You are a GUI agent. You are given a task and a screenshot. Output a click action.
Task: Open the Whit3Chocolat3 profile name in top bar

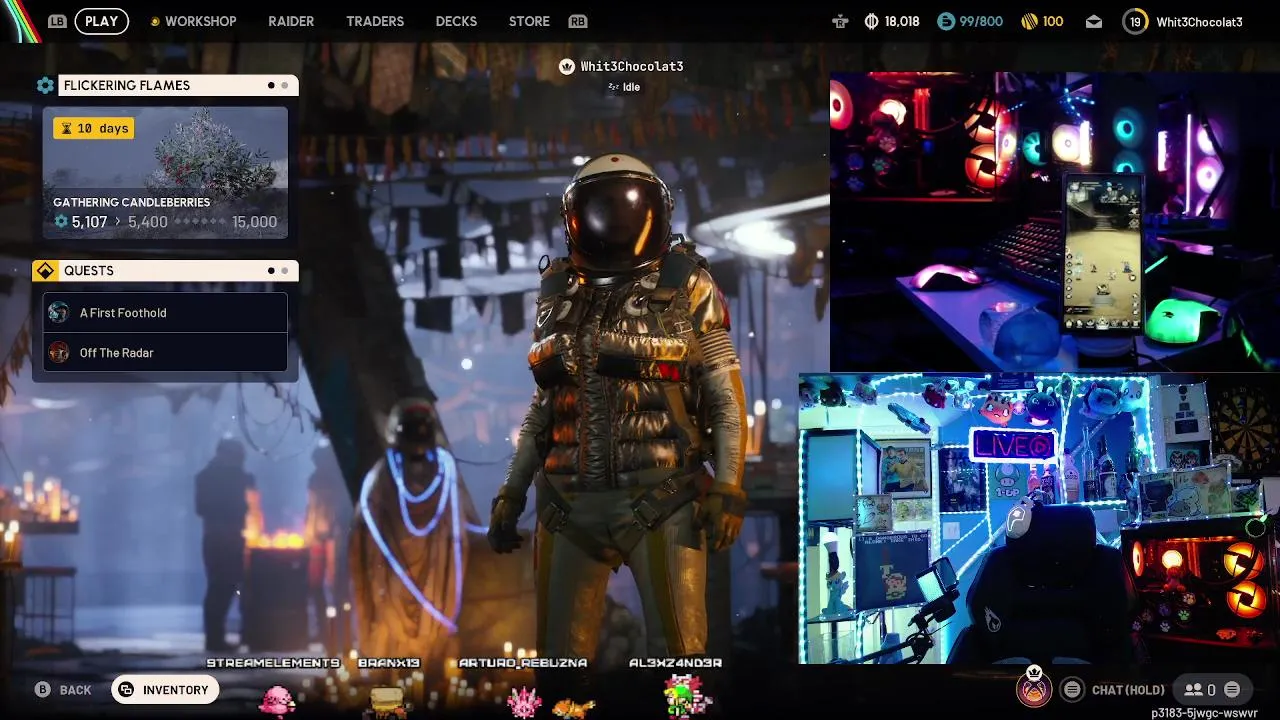1199,21
